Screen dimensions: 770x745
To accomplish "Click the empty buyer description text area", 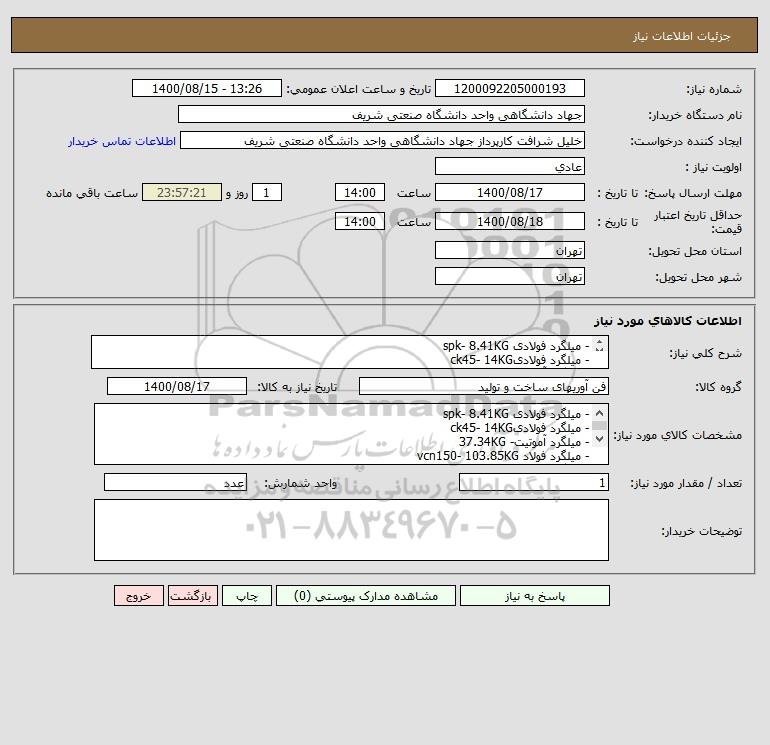I will 351,530.
